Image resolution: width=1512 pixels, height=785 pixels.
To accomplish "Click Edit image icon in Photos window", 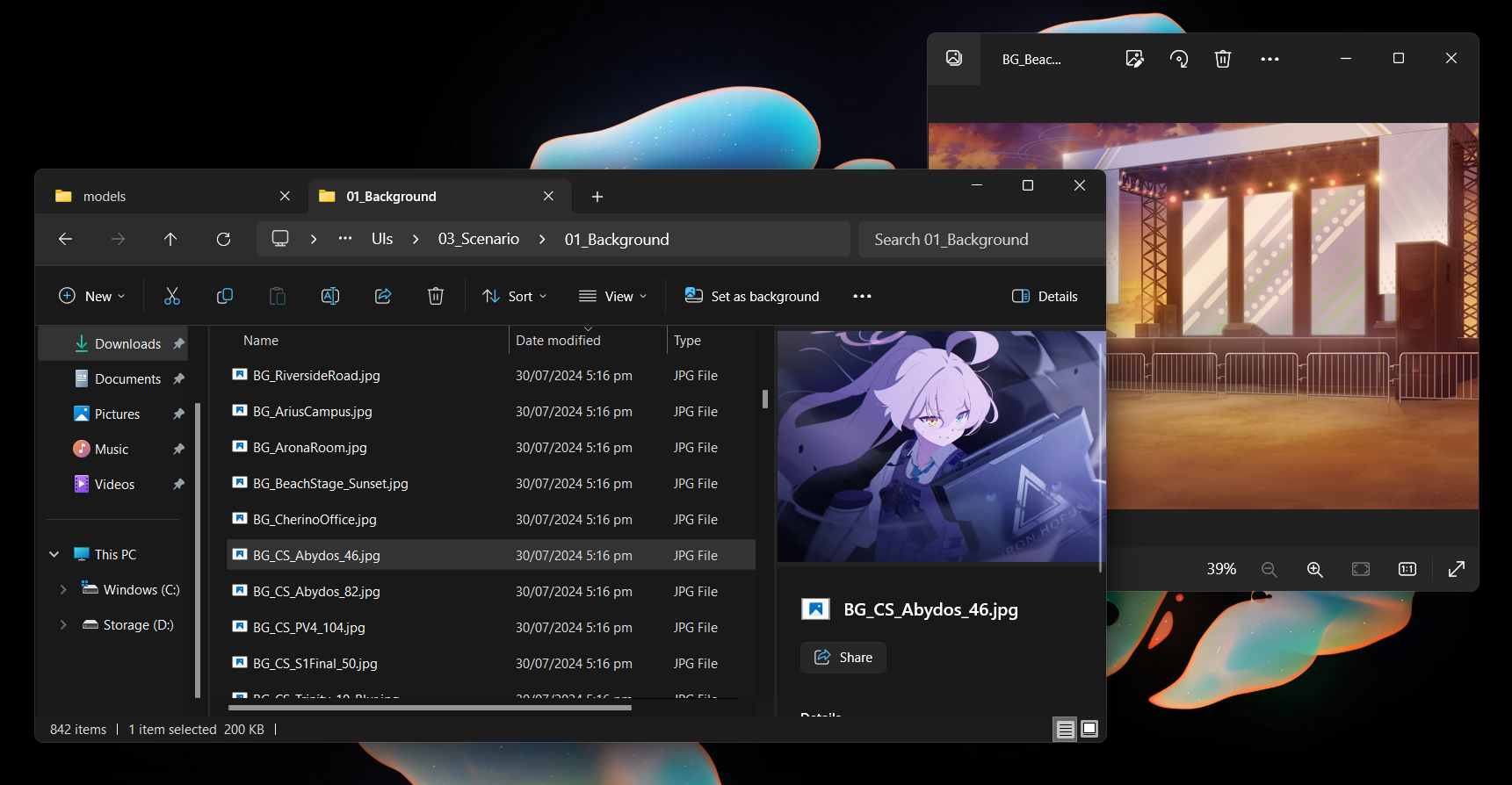I will click(1135, 59).
